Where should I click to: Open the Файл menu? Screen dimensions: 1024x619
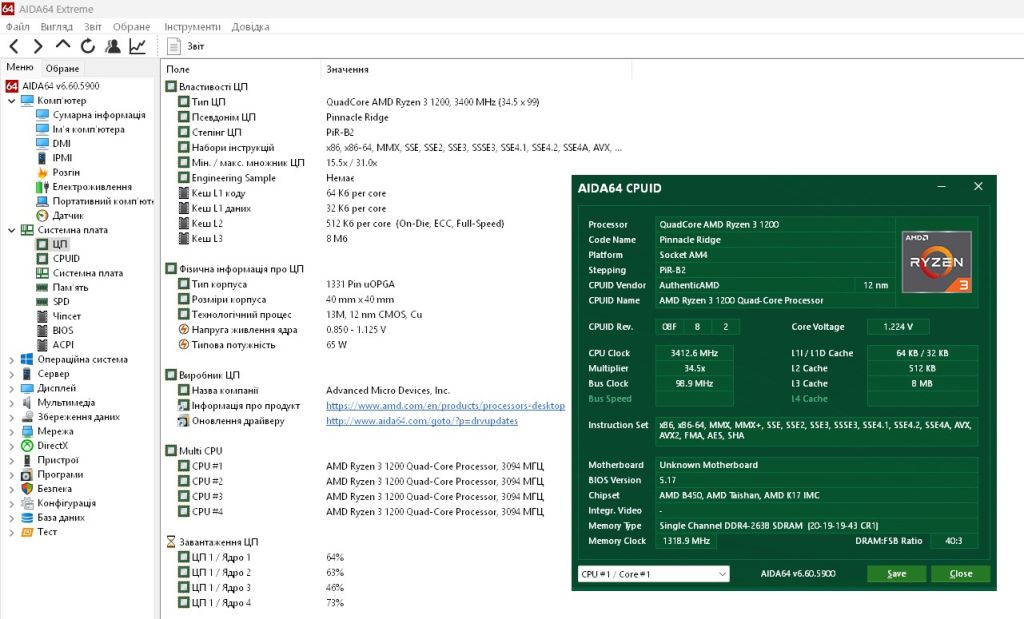pyautogui.click(x=18, y=27)
